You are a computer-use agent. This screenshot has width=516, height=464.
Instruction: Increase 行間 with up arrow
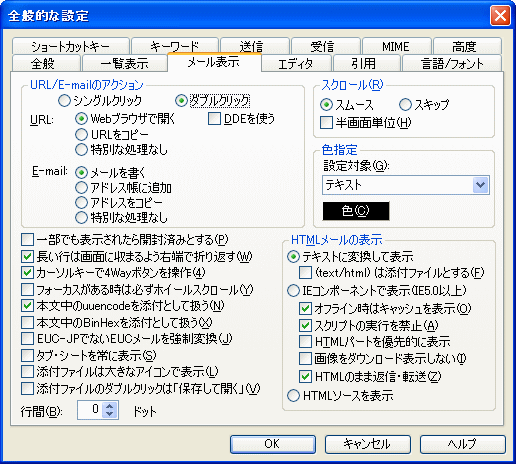coord(110,406)
